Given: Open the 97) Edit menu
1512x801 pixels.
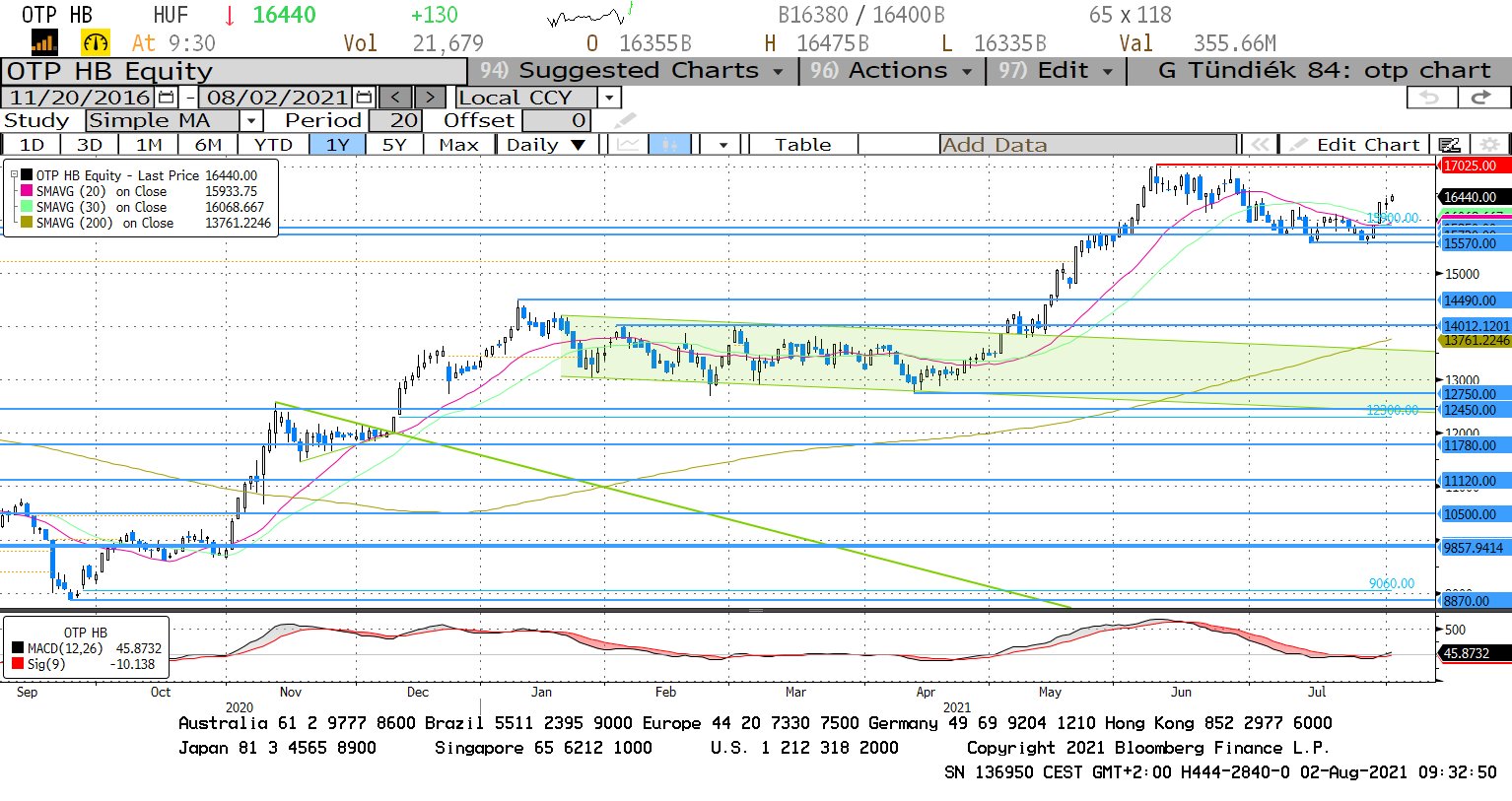Looking at the screenshot, I should coord(1056,71).
